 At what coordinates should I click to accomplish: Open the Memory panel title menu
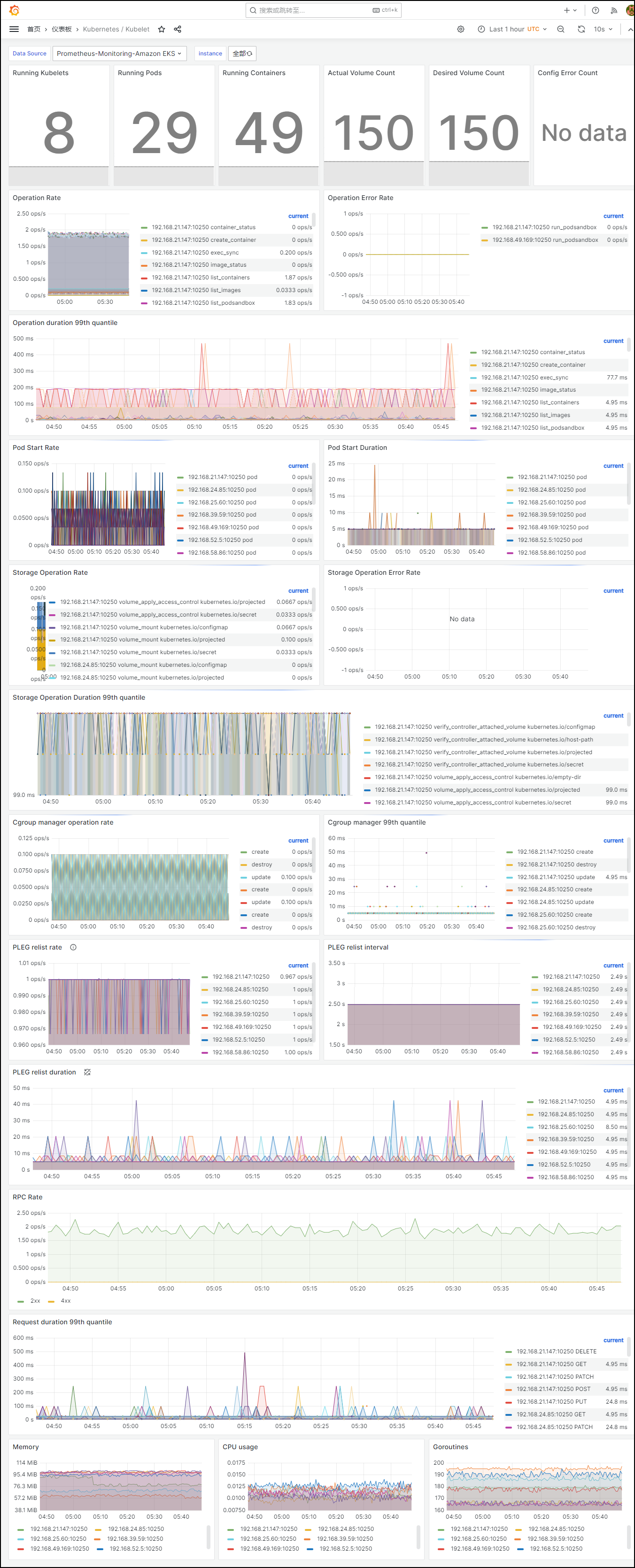pyautogui.click(x=25, y=1447)
